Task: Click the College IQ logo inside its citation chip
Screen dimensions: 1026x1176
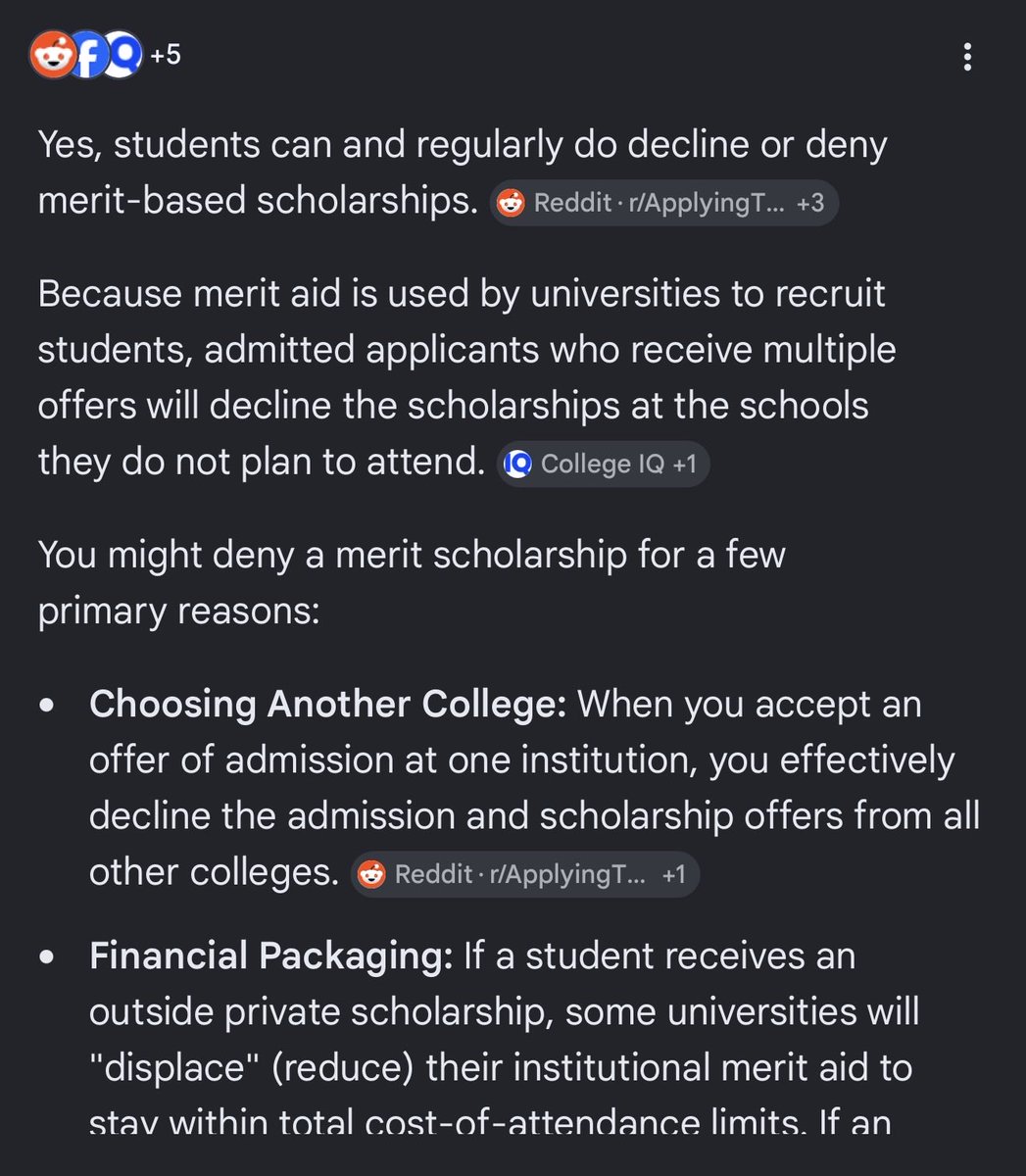Action: point(517,464)
